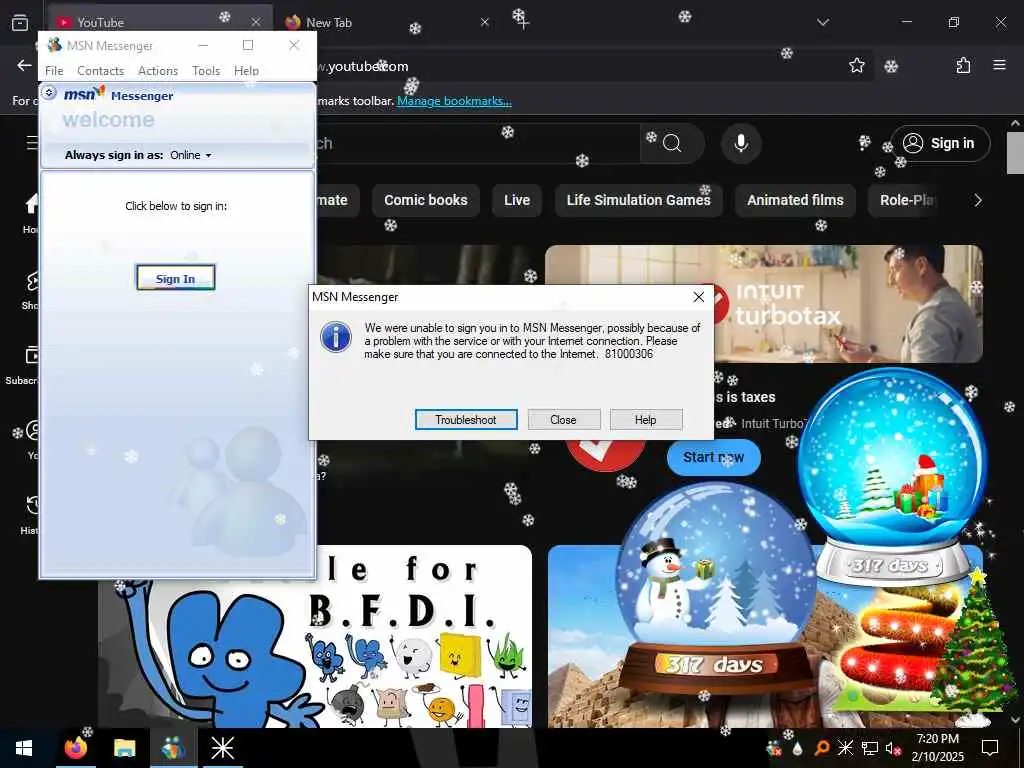Open a new tab with plus icon
The image size is (1024, 768).
pyautogui.click(x=522, y=22)
